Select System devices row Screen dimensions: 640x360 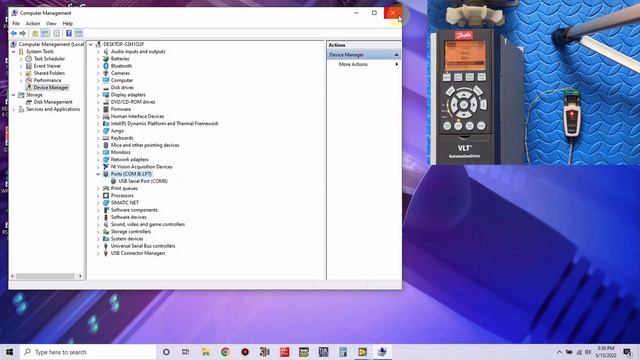pyautogui.click(x=127, y=239)
